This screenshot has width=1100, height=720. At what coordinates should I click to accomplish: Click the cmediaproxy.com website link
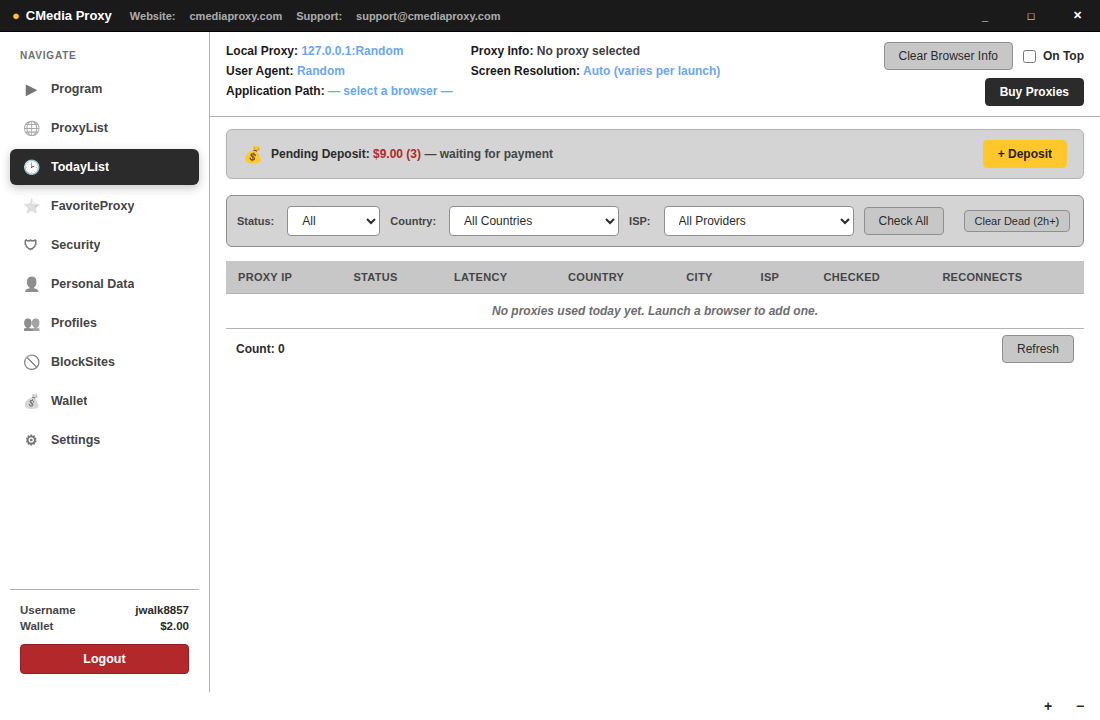click(236, 16)
